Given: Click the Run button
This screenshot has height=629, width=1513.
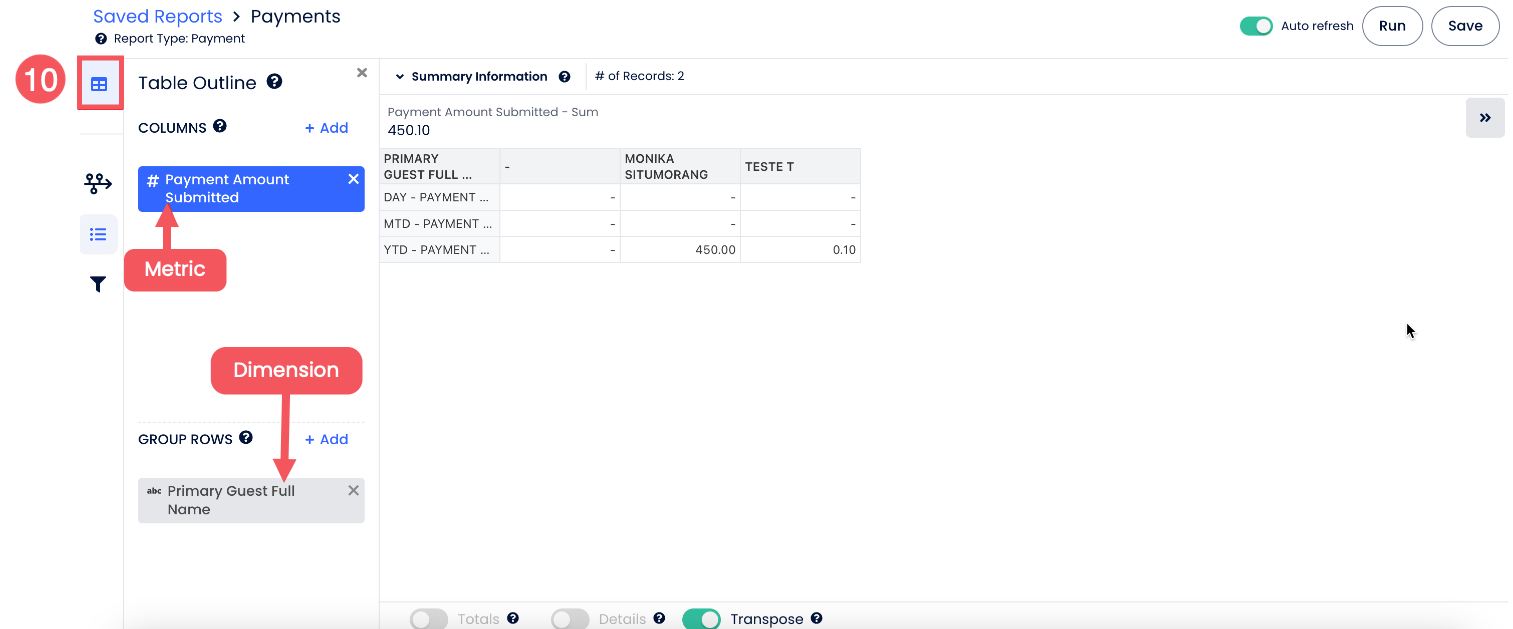Looking at the screenshot, I should click(x=1392, y=26).
